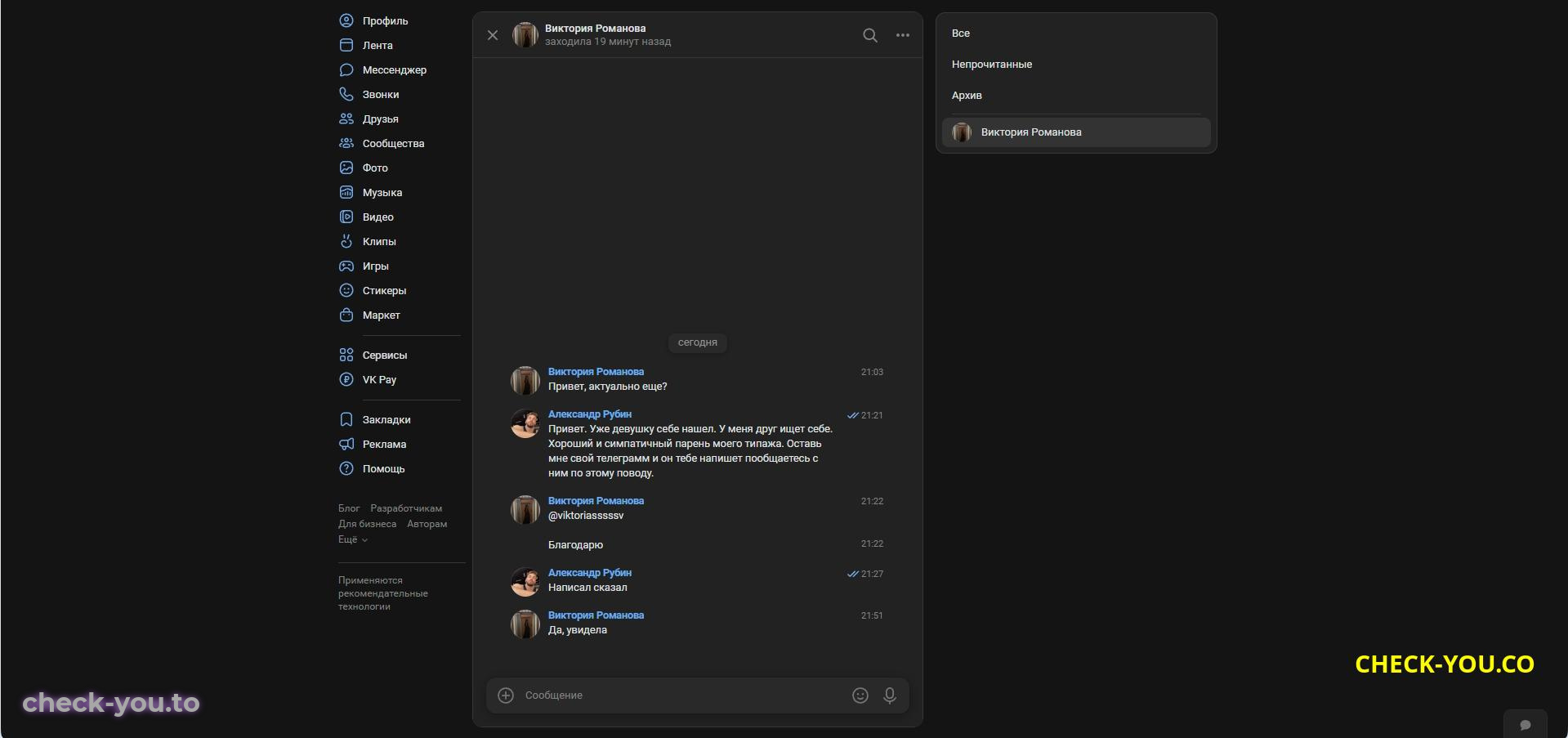The width and height of the screenshot is (1568, 738).
Task: Go to Мессенджер menu label
Action: [395, 69]
